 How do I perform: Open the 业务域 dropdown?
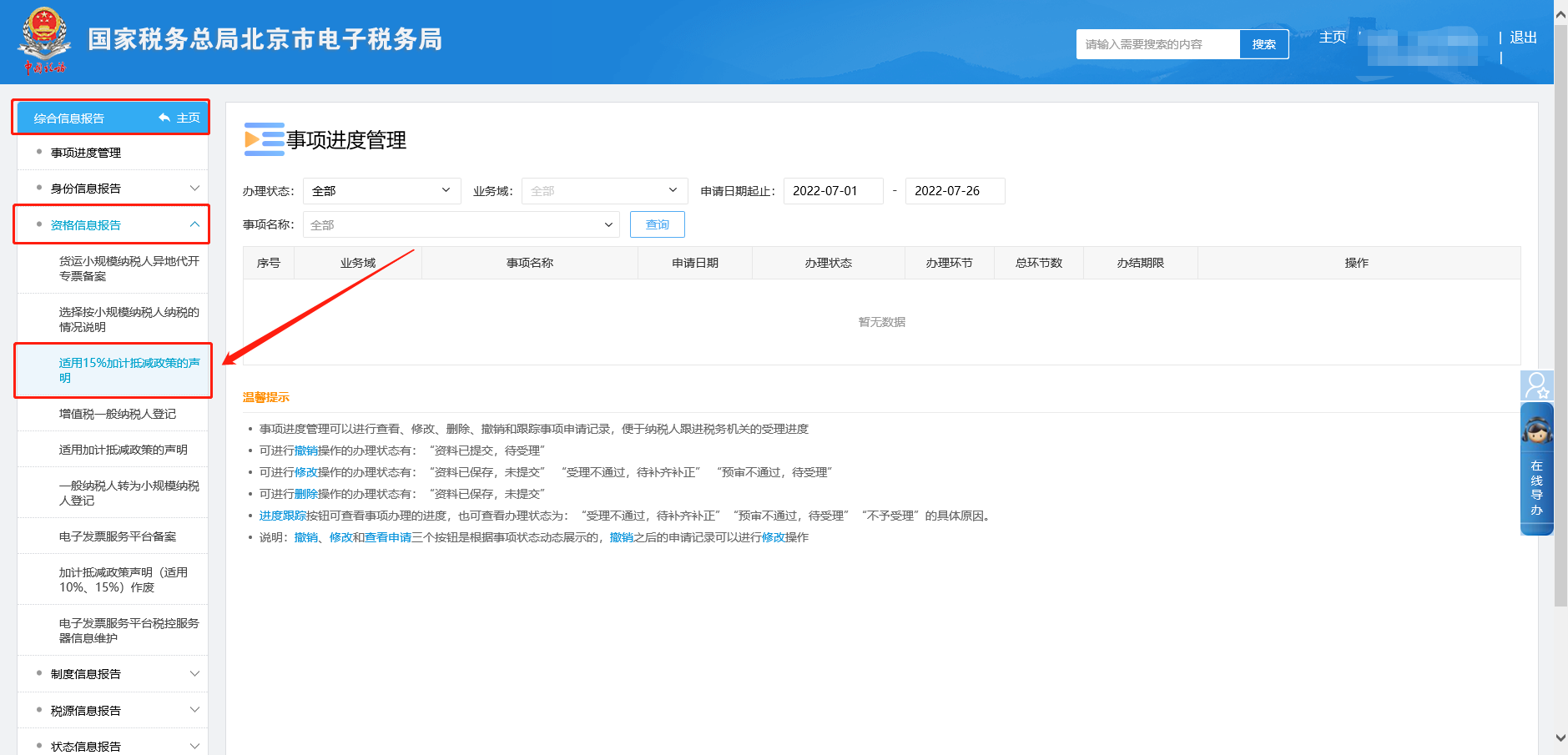pyautogui.click(x=603, y=190)
